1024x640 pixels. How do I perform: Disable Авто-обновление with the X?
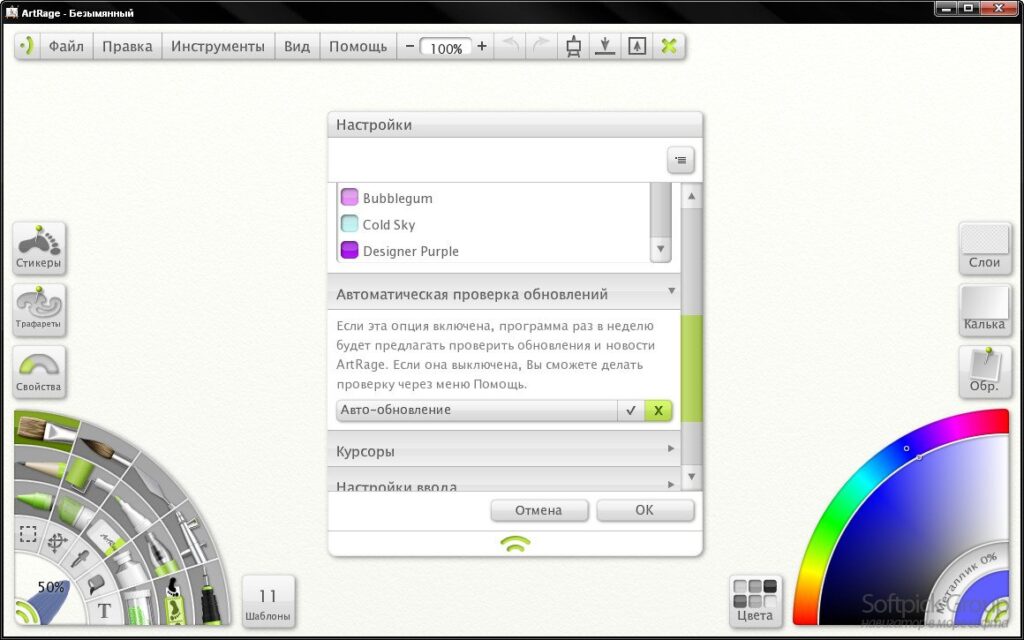[658, 410]
